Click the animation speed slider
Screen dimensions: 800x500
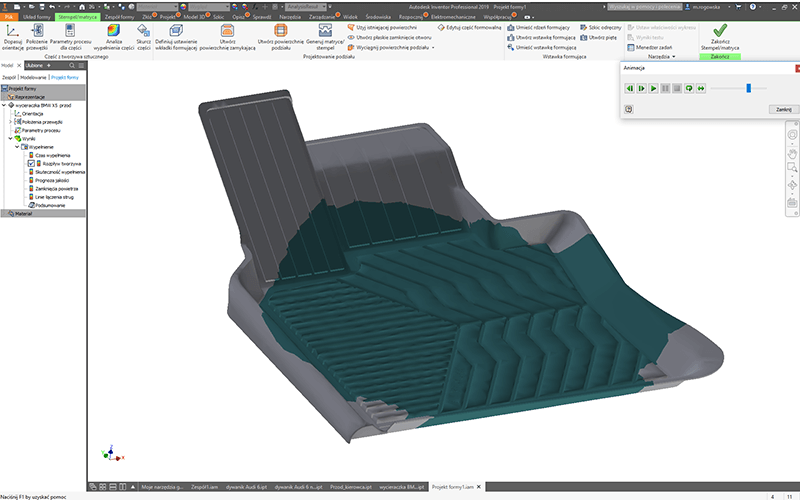coord(747,89)
